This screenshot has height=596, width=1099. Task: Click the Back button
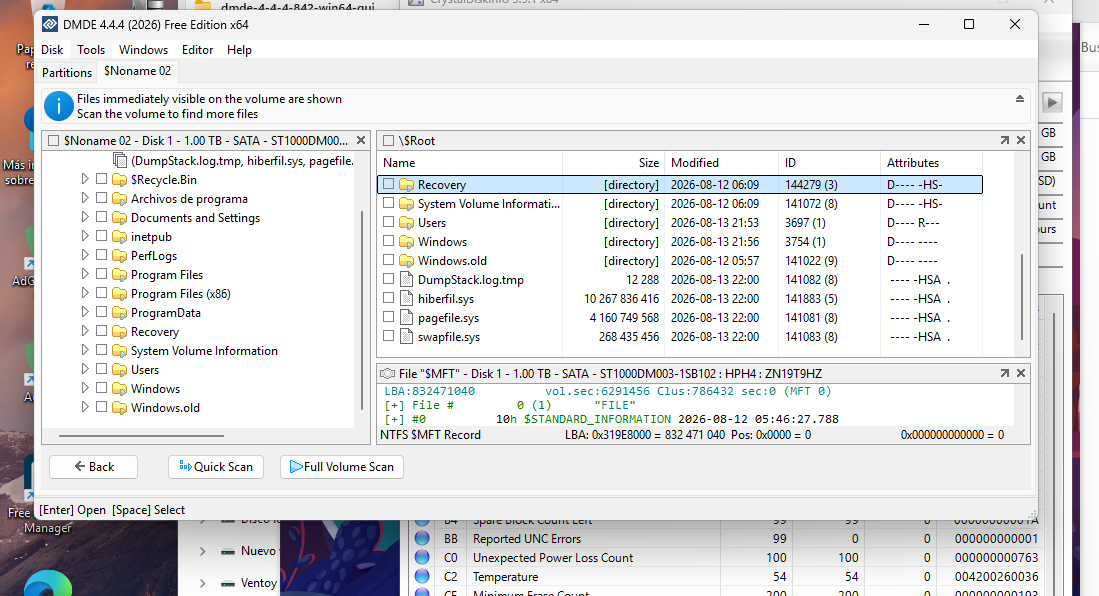[94, 467]
